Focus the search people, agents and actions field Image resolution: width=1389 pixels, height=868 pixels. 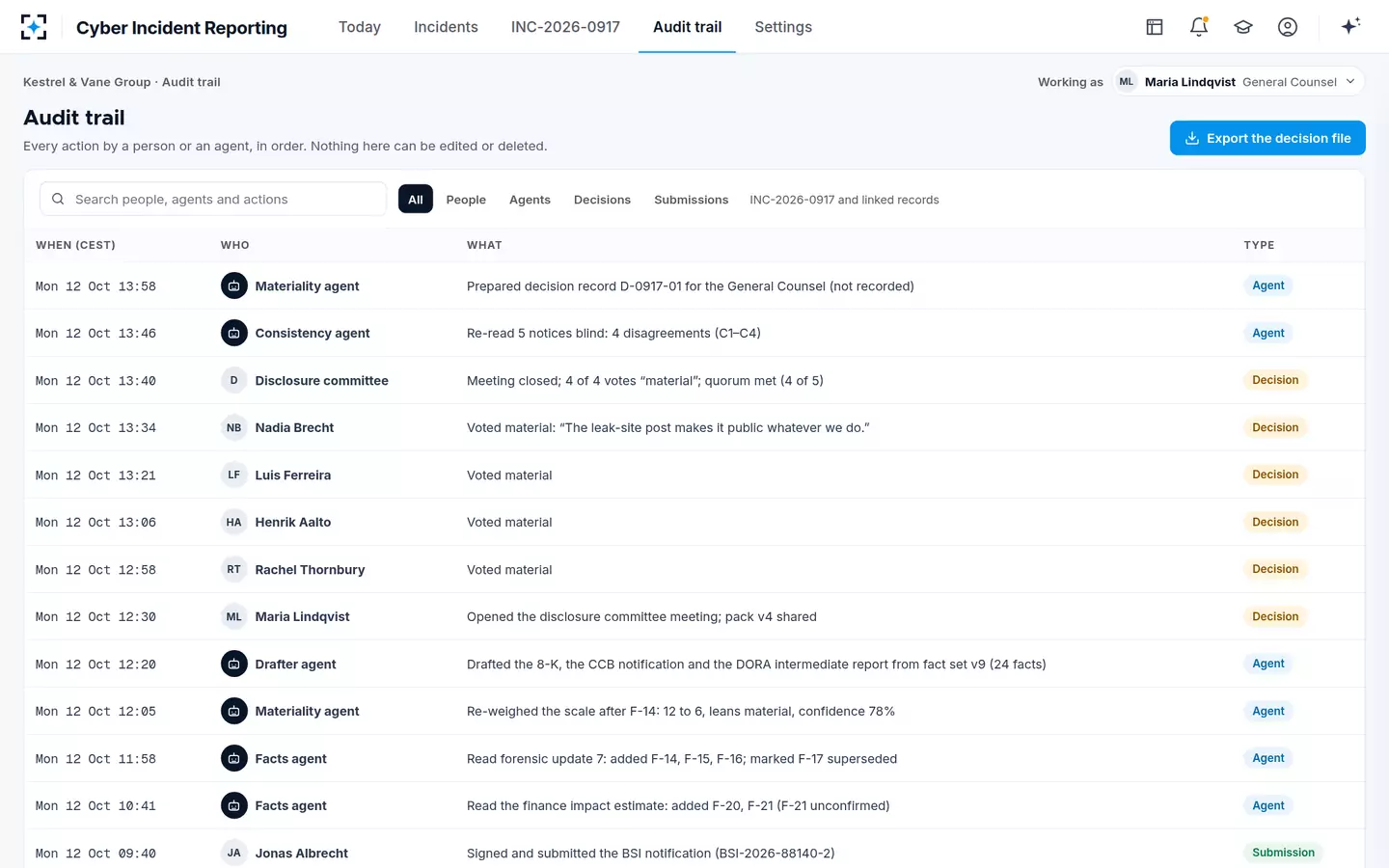point(213,199)
